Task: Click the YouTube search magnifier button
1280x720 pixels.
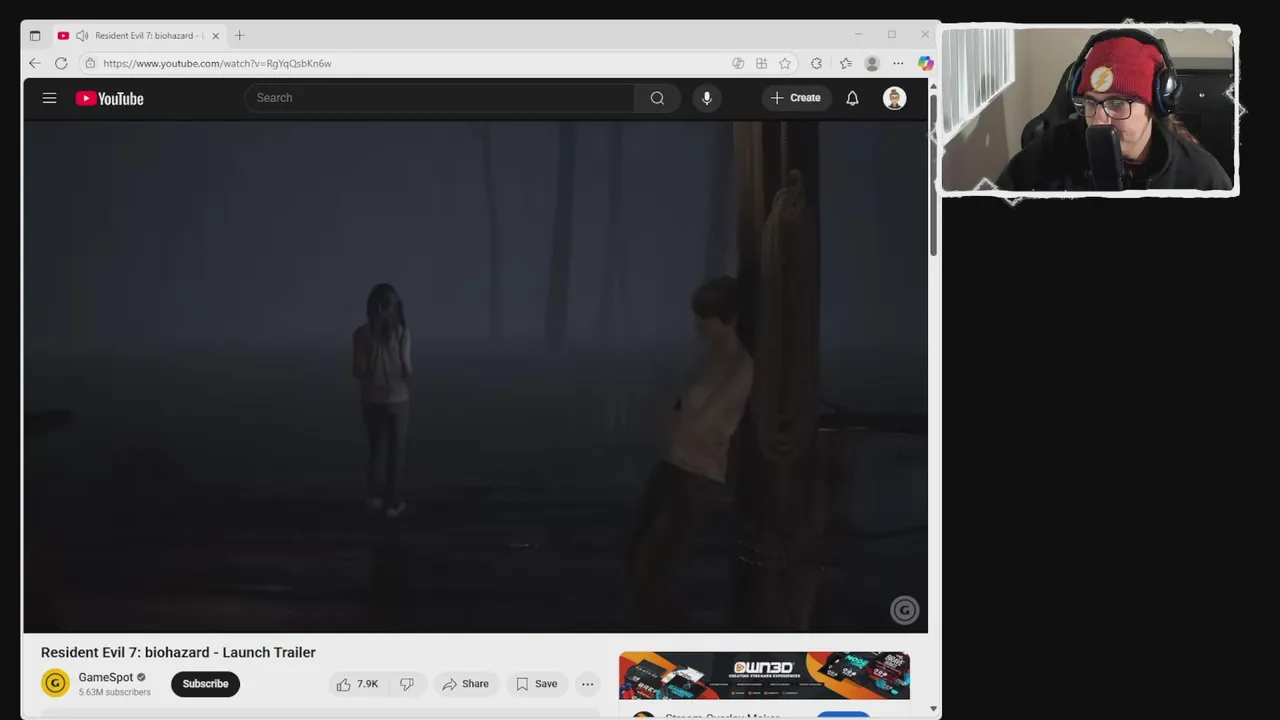Action: pyautogui.click(x=657, y=98)
